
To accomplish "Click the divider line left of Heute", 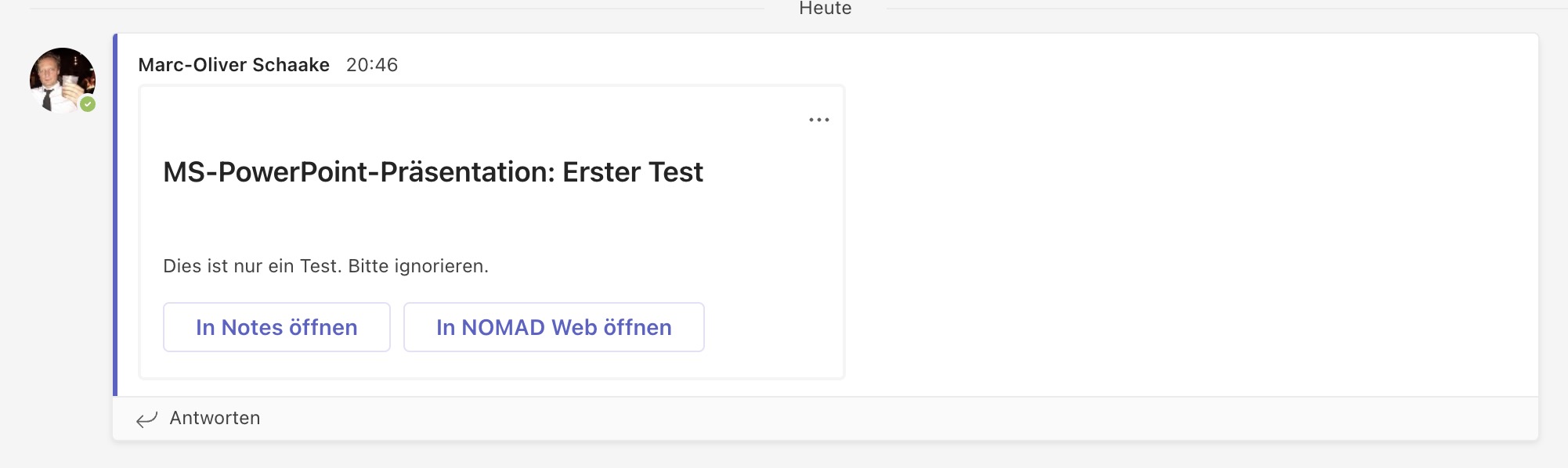I will tap(396, 9).
